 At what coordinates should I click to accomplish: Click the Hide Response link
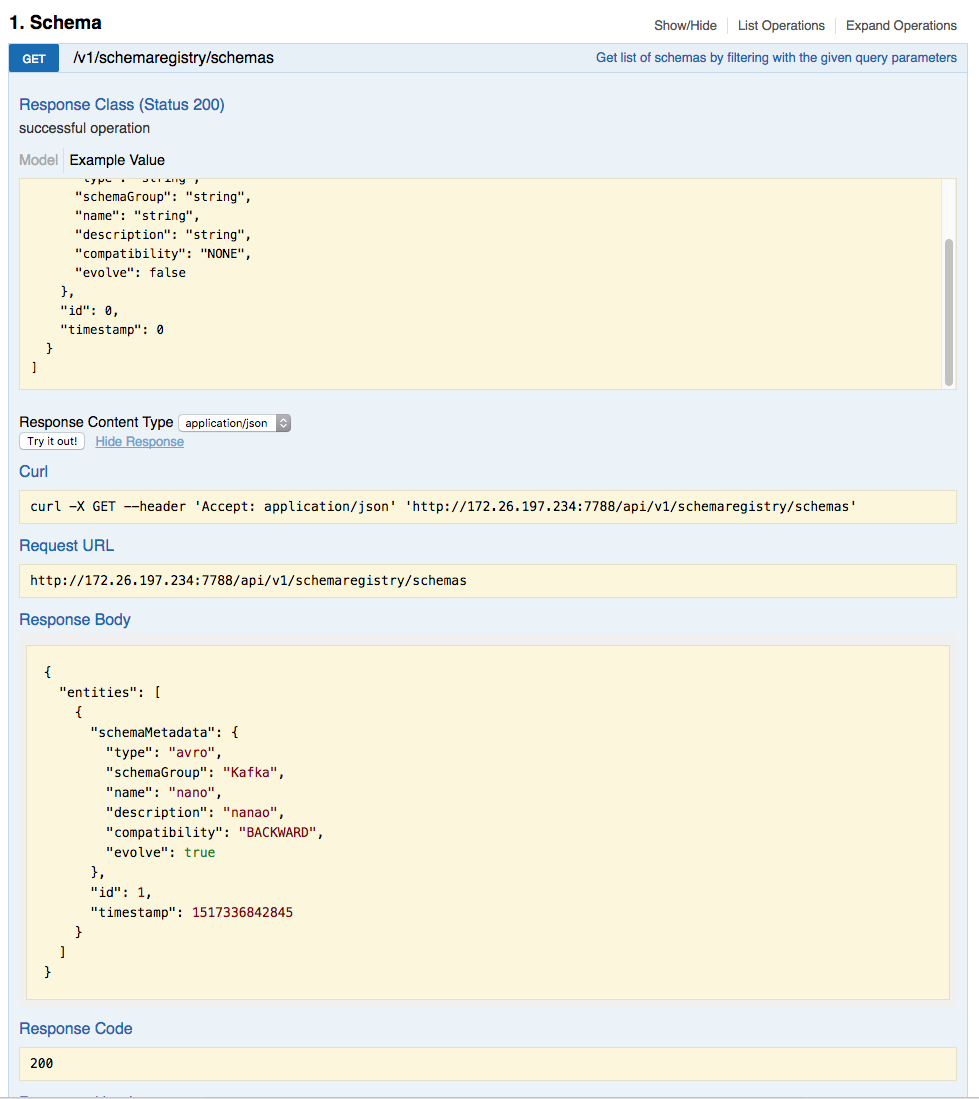pyautogui.click(x=139, y=442)
